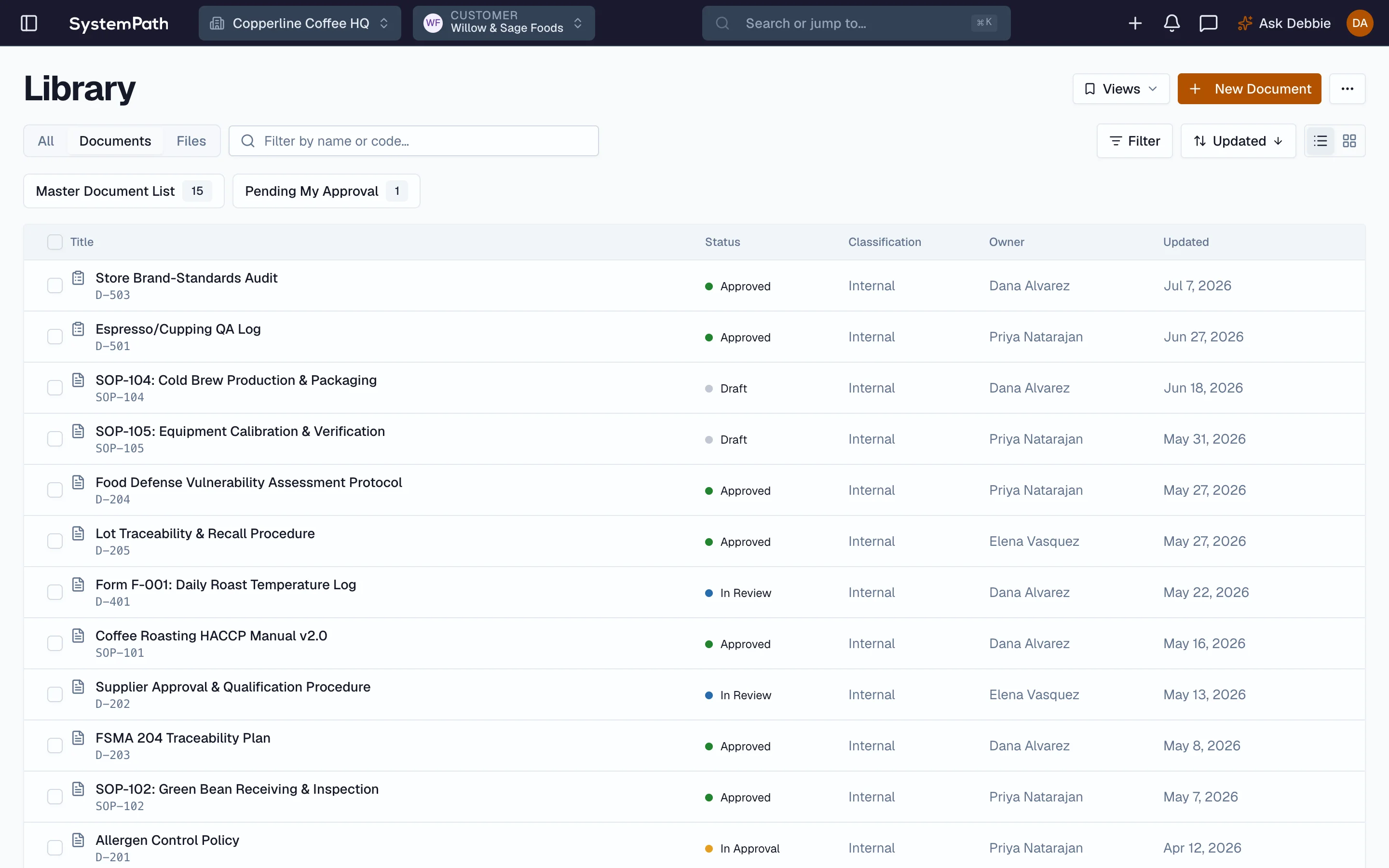This screenshot has height=868, width=1389.
Task: Click the Ask Debbie sparkle icon
Action: tap(1244, 23)
